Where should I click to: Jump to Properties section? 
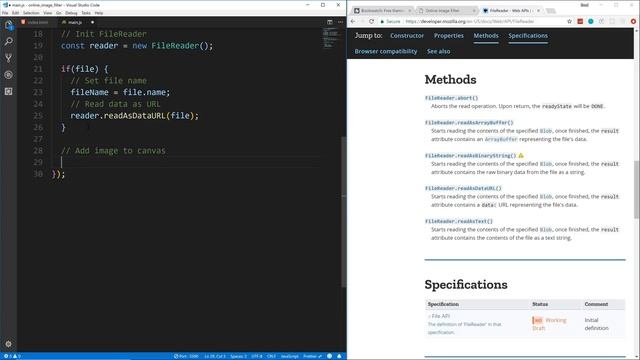pos(449,36)
